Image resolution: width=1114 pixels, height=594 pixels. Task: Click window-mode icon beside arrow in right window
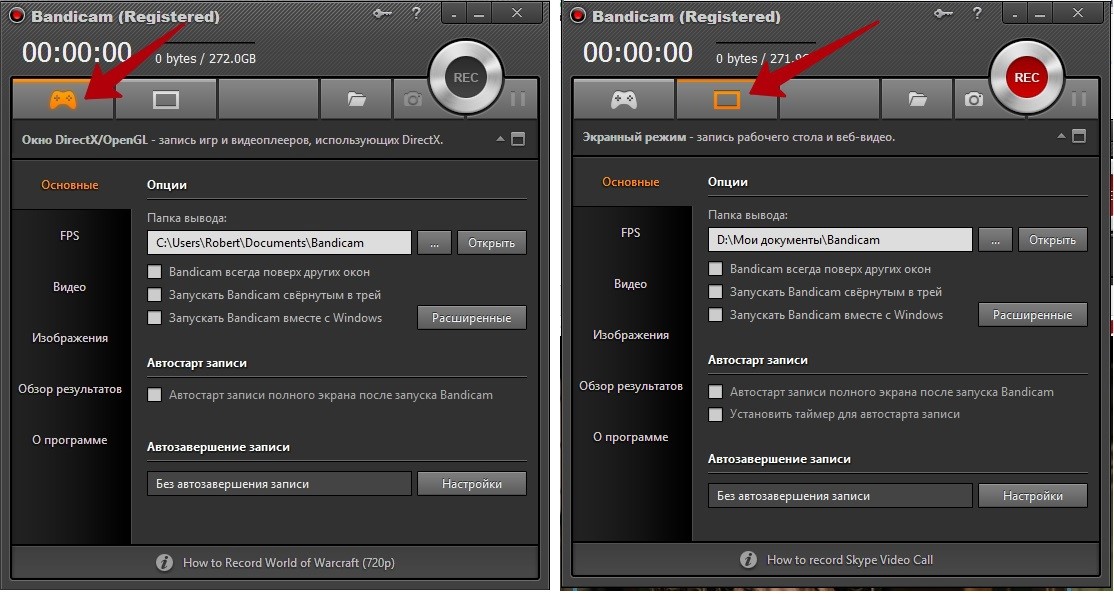(x=1079, y=136)
